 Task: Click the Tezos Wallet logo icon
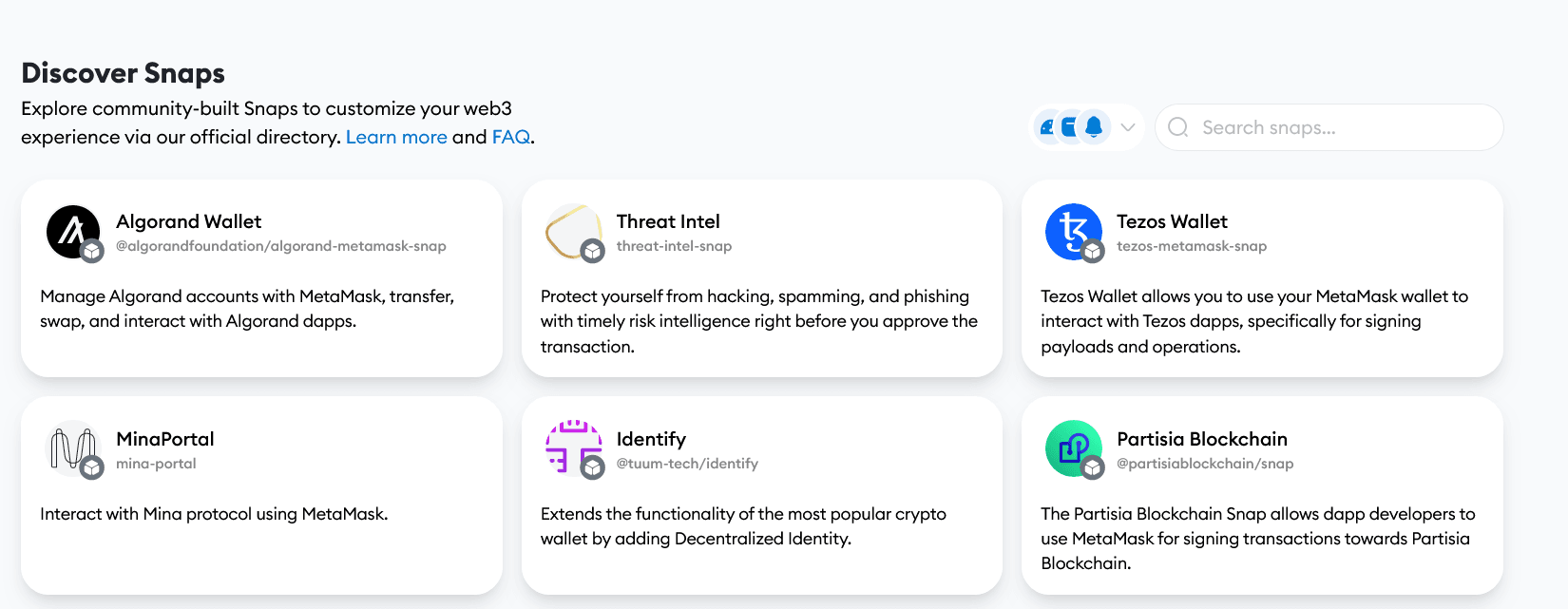coord(1073,232)
